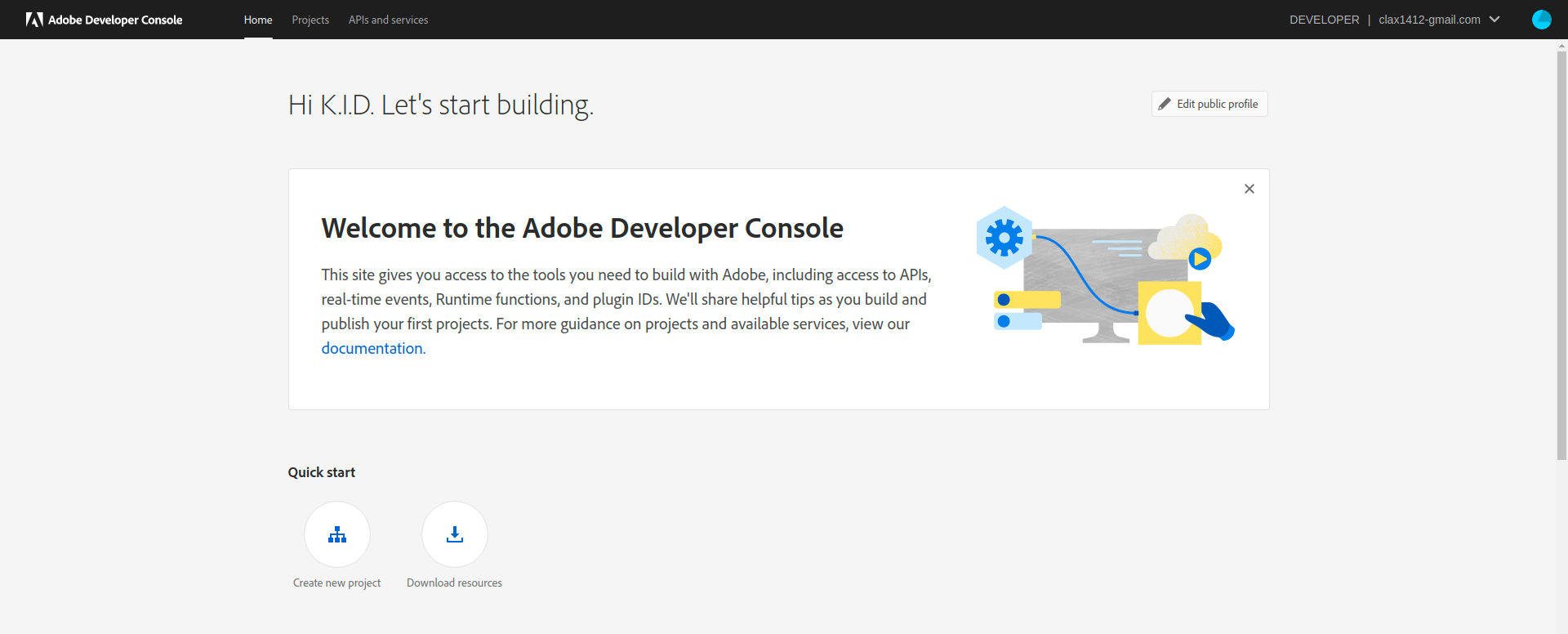Screen dimensions: 1568x634
Task: Click the Adobe logo icon
Action: click(34, 20)
